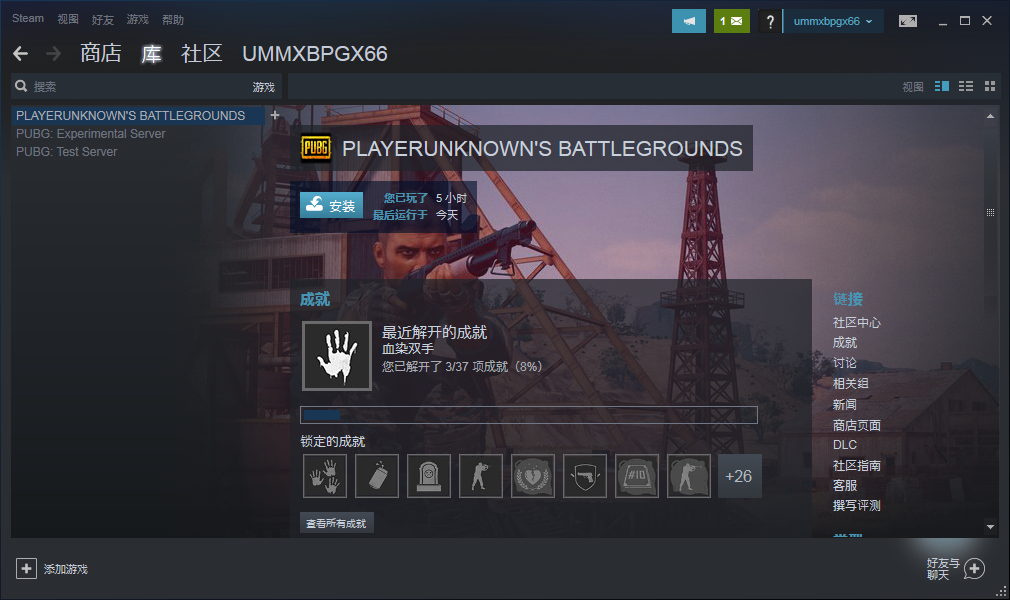This screenshot has height=600, width=1010.
Task: Click 添加游戏 label
Action: coord(66,569)
